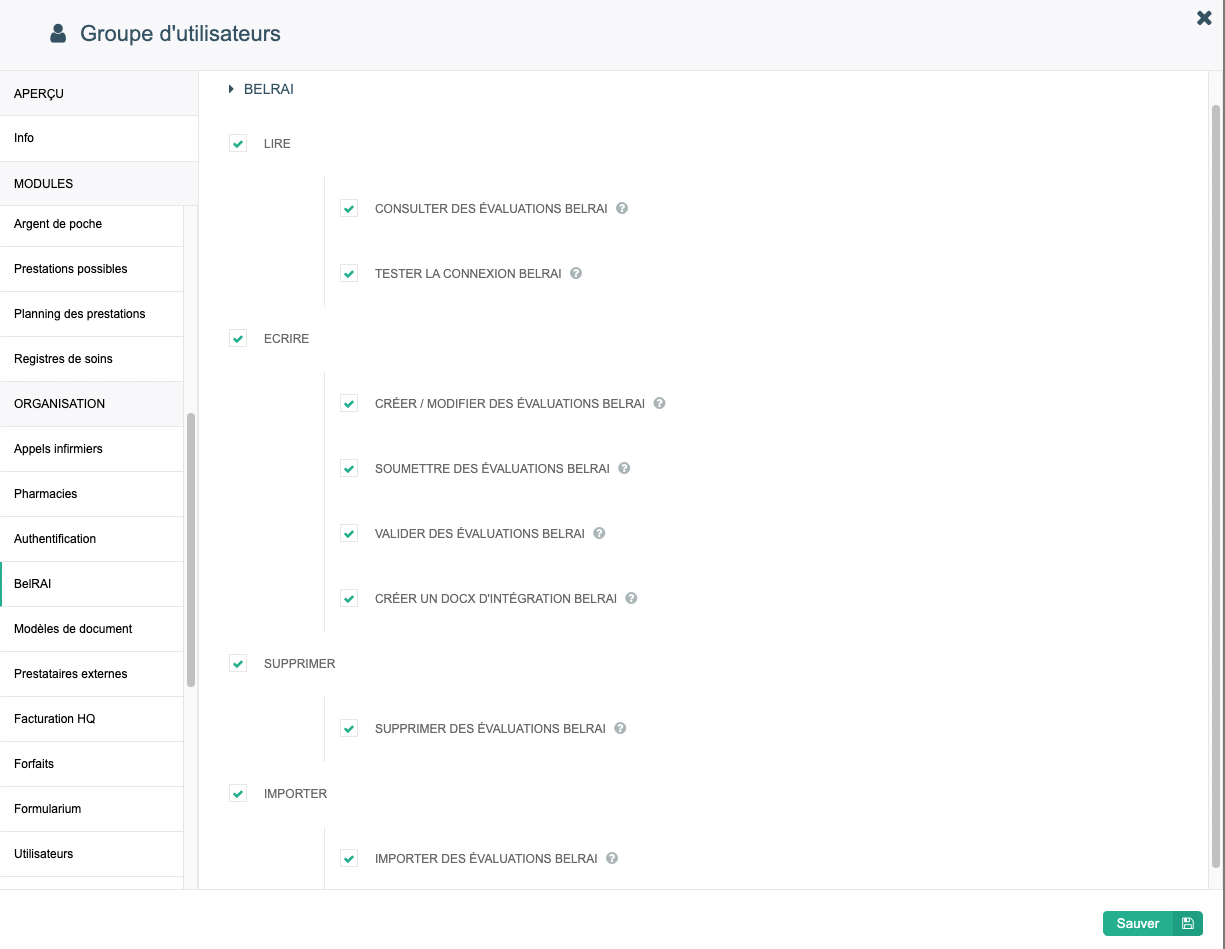The height and width of the screenshot is (949, 1225).
Task: Click the Groupe d'utilisateurs title
Action: [180, 34]
